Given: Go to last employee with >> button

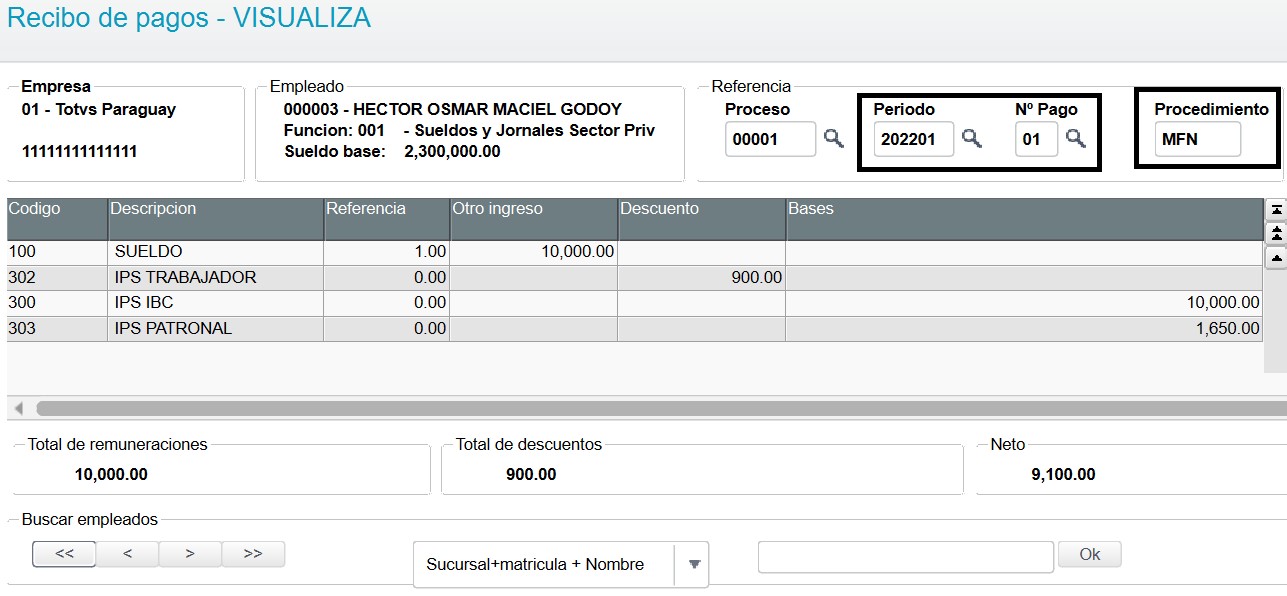Looking at the screenshot, I should 253,554.
